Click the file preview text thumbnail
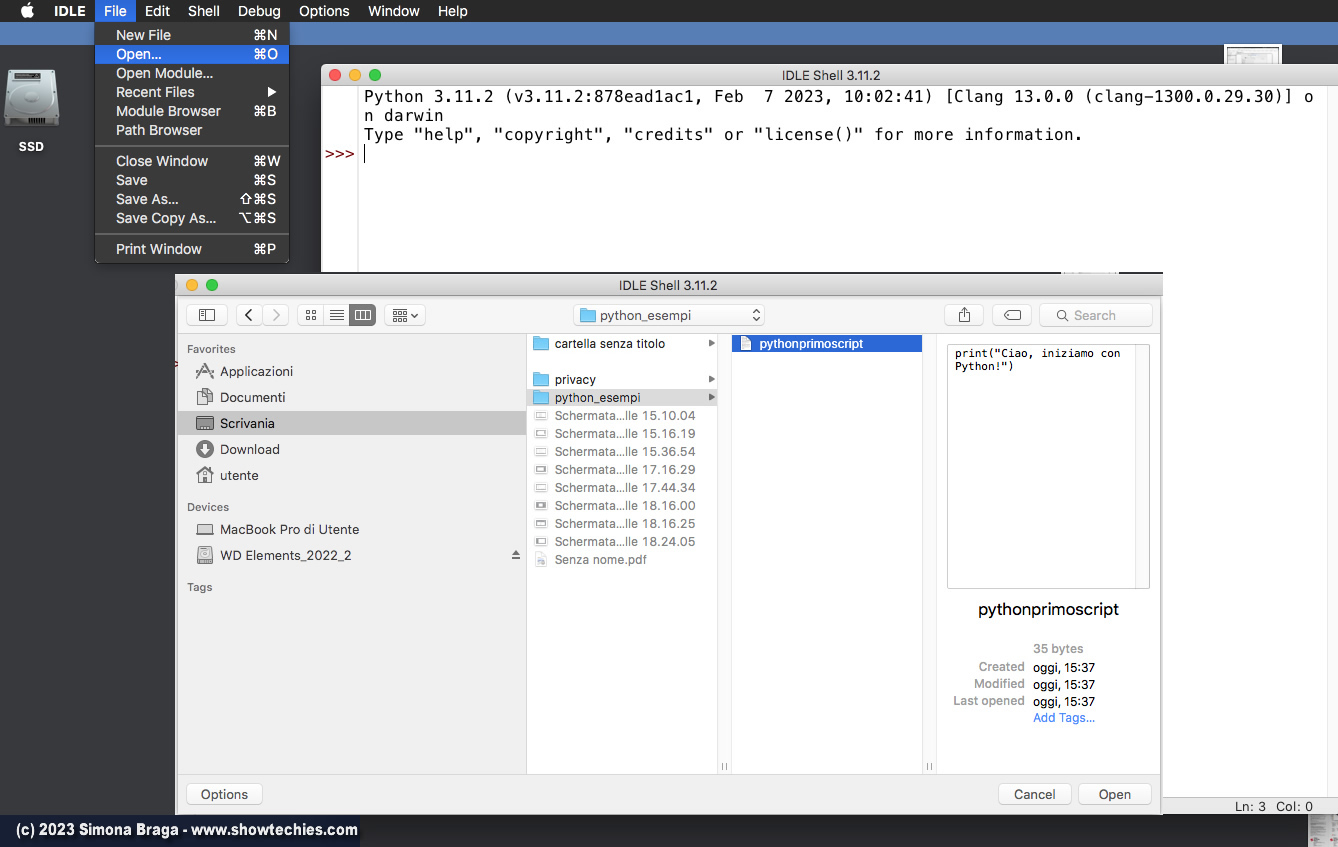Viewport: 1338px width, 847px height. pyautogui.click(x=1048, y=466)
